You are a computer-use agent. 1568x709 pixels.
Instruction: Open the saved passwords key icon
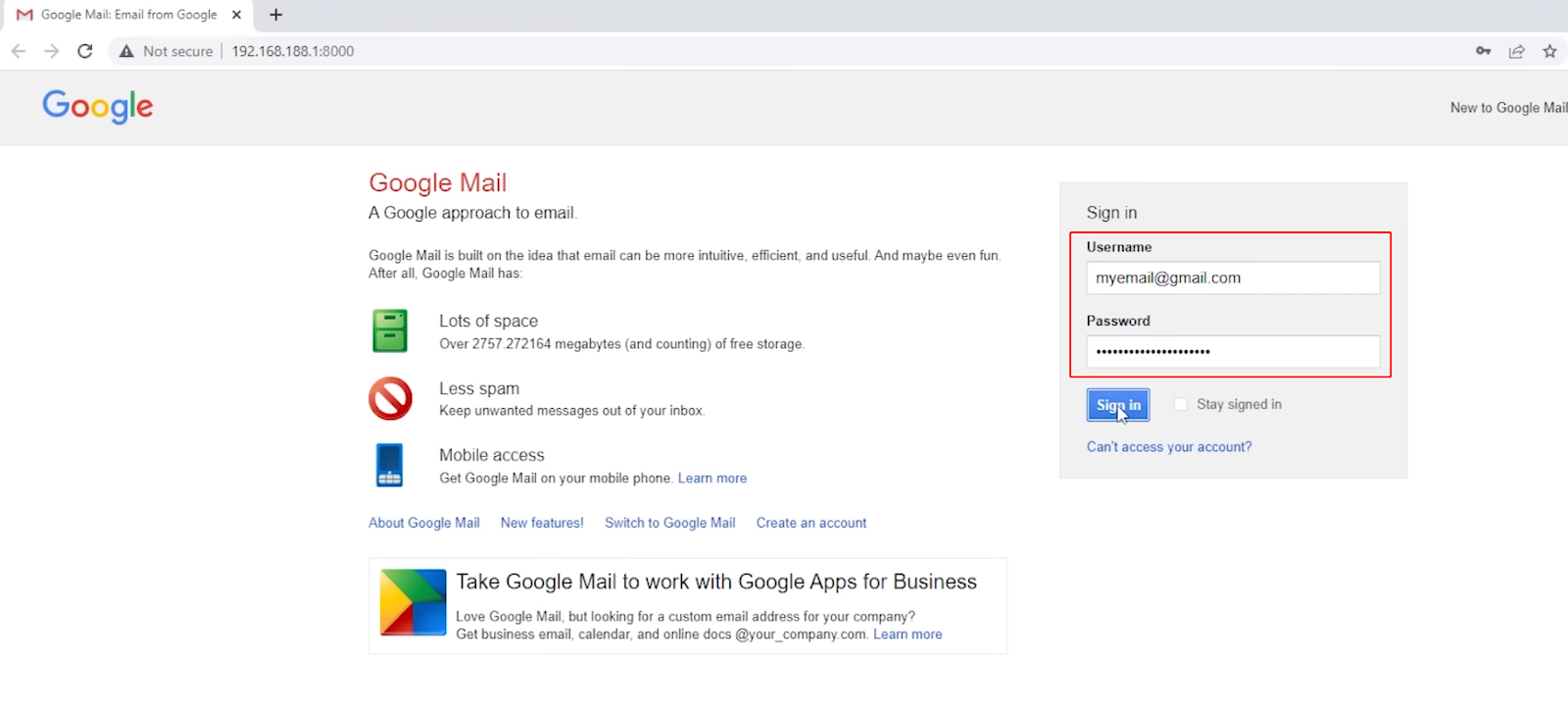click(x=1484, y=51)
